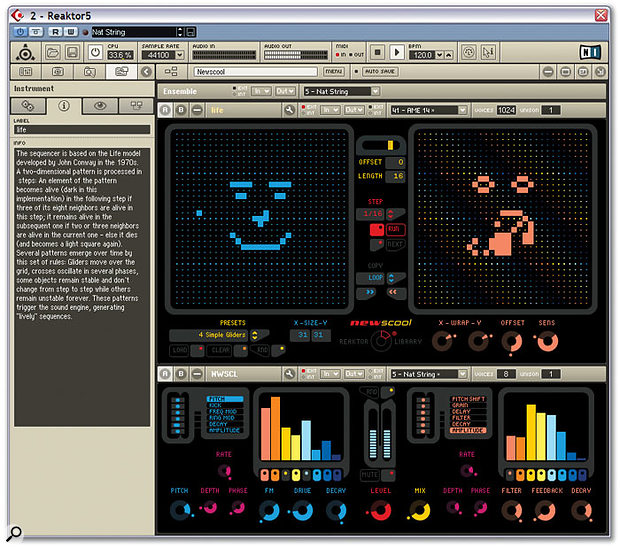
Task: Click the CLEAR pattern button
Action: point(220,350)
